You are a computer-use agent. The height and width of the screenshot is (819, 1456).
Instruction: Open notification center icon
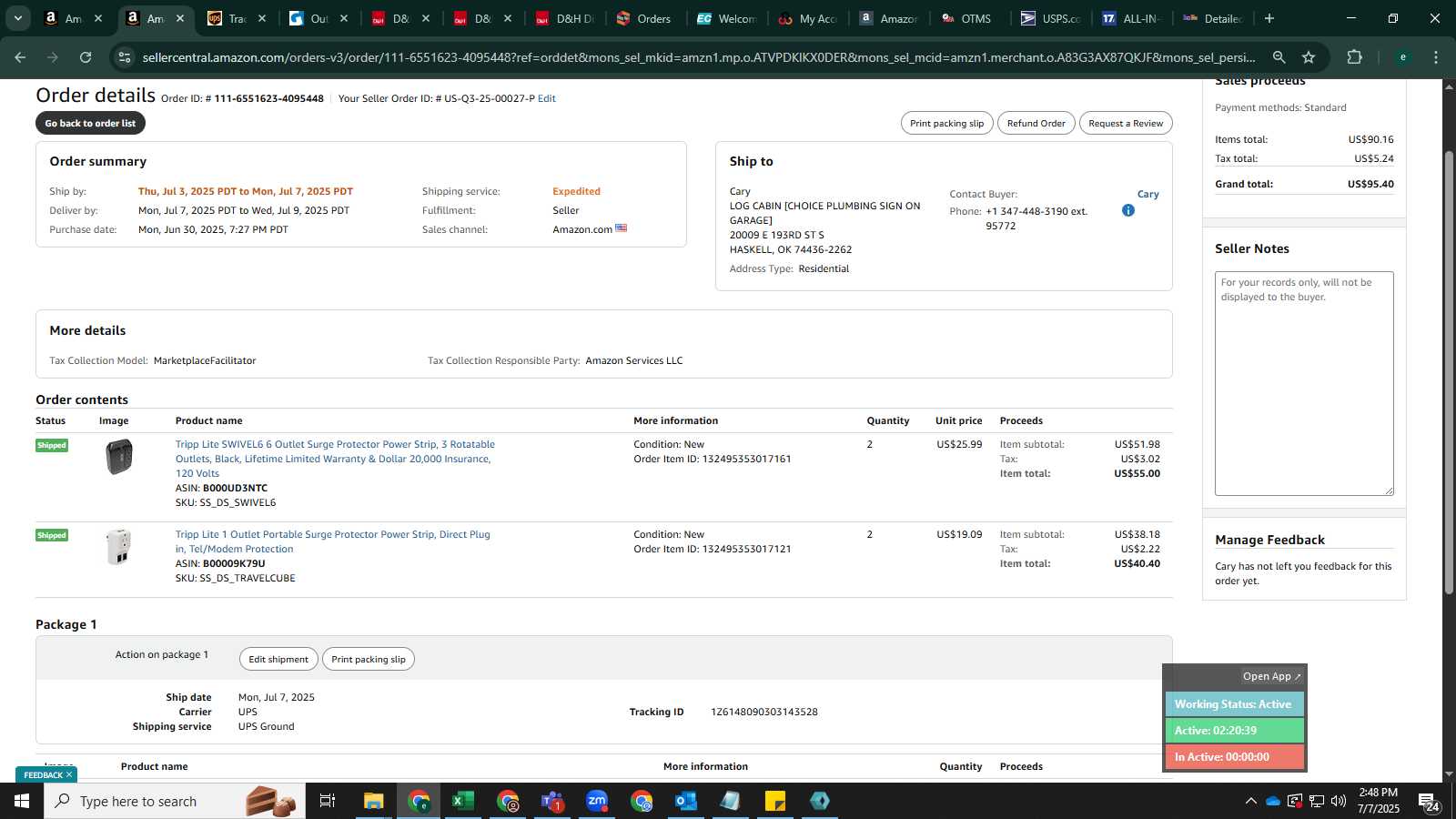point(1429,801)
